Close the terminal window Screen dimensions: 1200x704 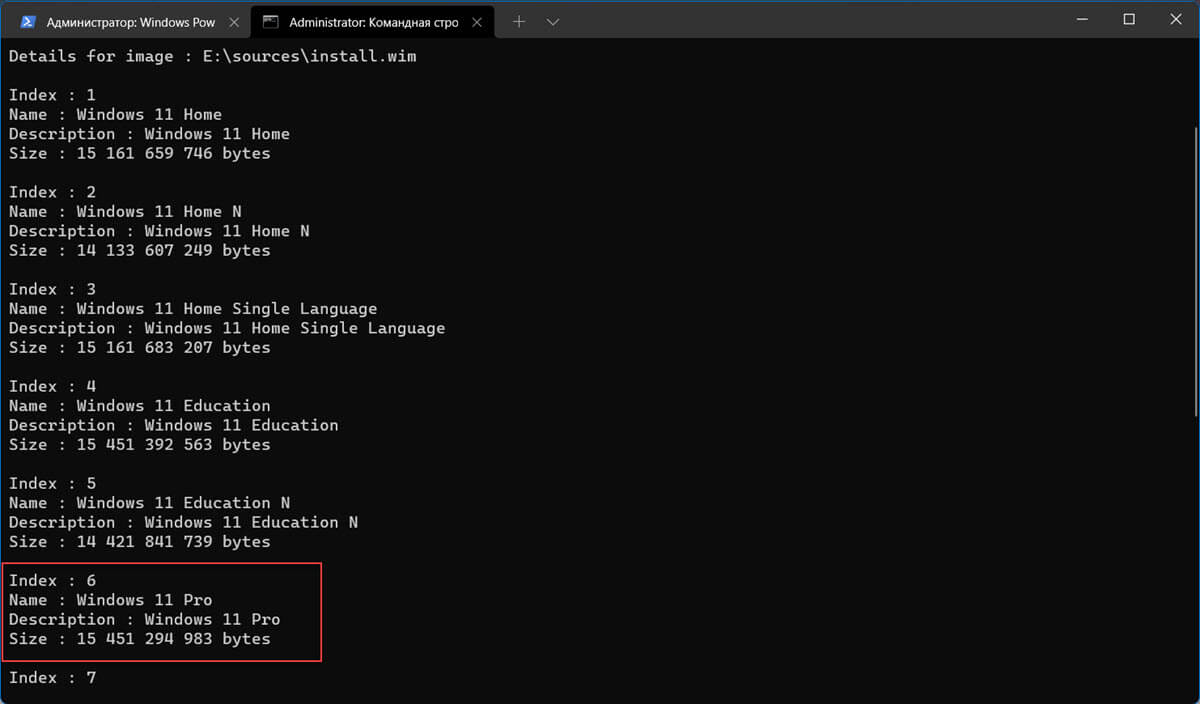click(1175, 19)
